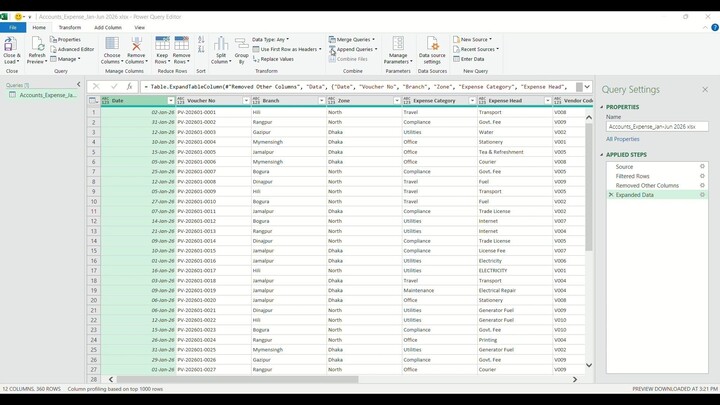The height and width of the screenshot is (405, 720).
Task: Expand the formula bar with the chevron
Action: pyautogui.click(x=587, y=87)
